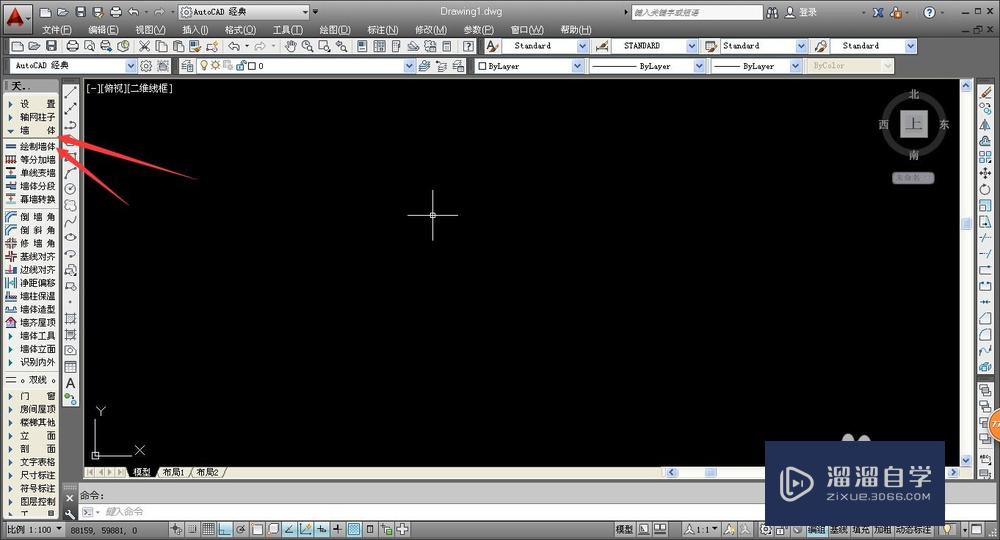
Task: Toggle 编组 in status bar
Action: pyautogui.click(x=817, y=530)
